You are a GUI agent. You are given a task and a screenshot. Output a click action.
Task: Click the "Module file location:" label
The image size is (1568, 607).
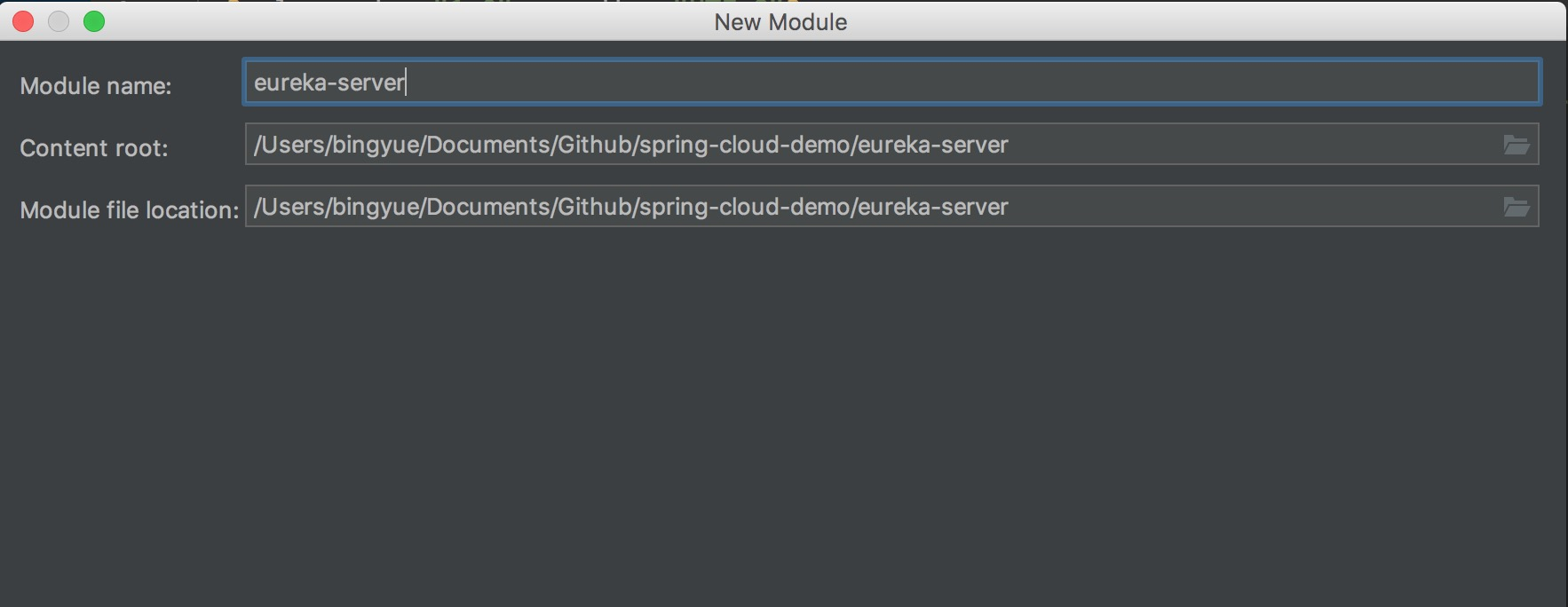(x=130, y=210)
